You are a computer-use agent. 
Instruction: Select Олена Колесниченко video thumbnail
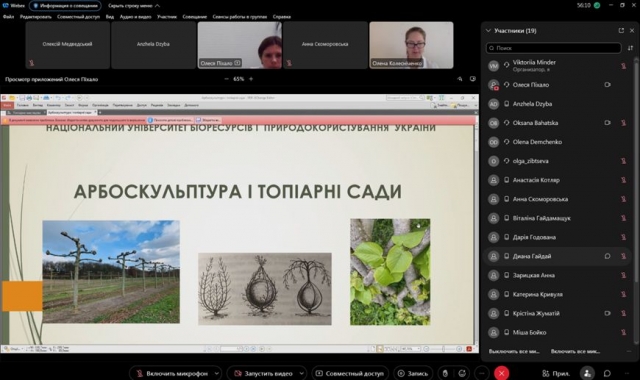pyautogui.click(x=411, y=45)
